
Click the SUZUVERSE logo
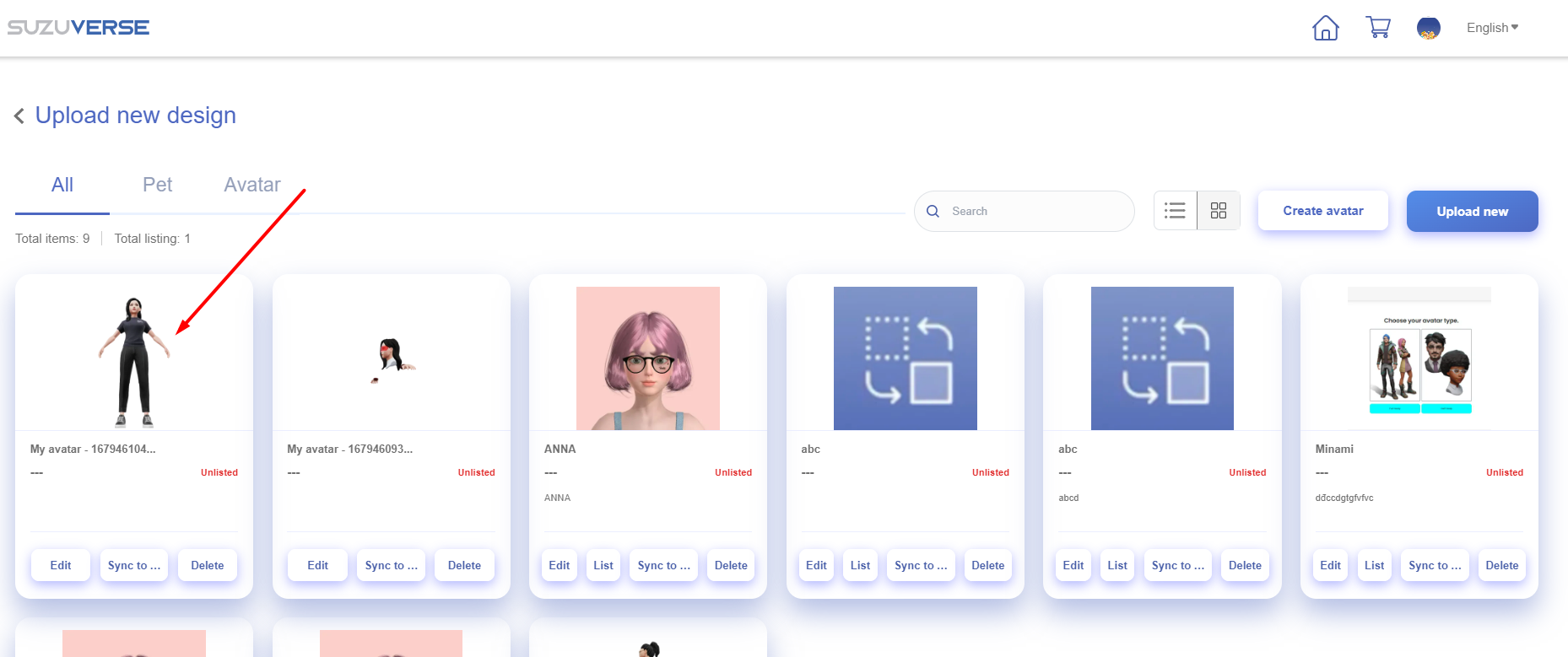78,28
